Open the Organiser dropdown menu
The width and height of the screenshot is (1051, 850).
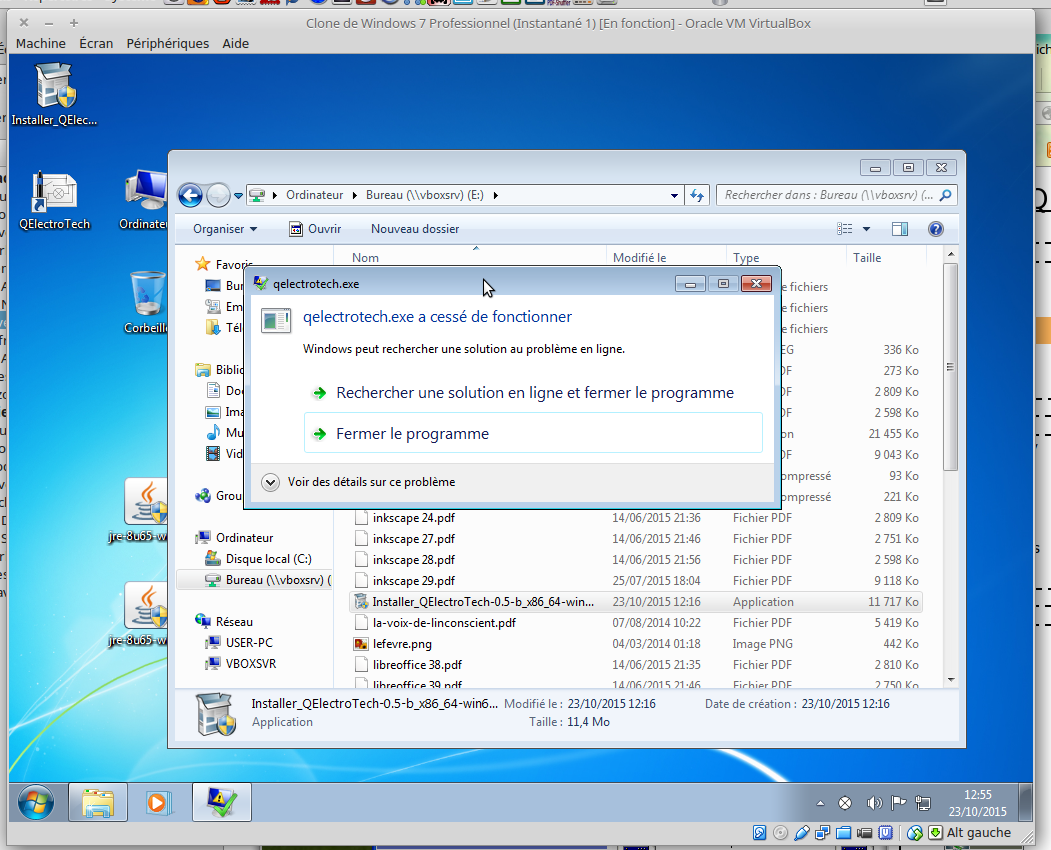(225, 229)
